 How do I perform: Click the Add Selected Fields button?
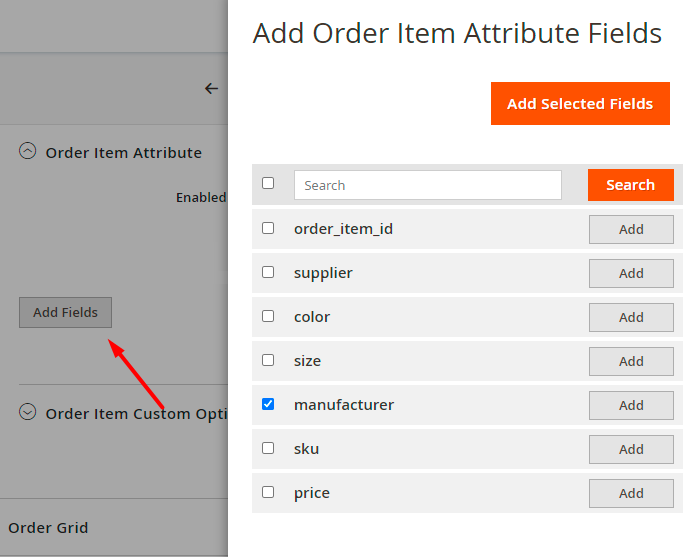[x=580, y=104]
